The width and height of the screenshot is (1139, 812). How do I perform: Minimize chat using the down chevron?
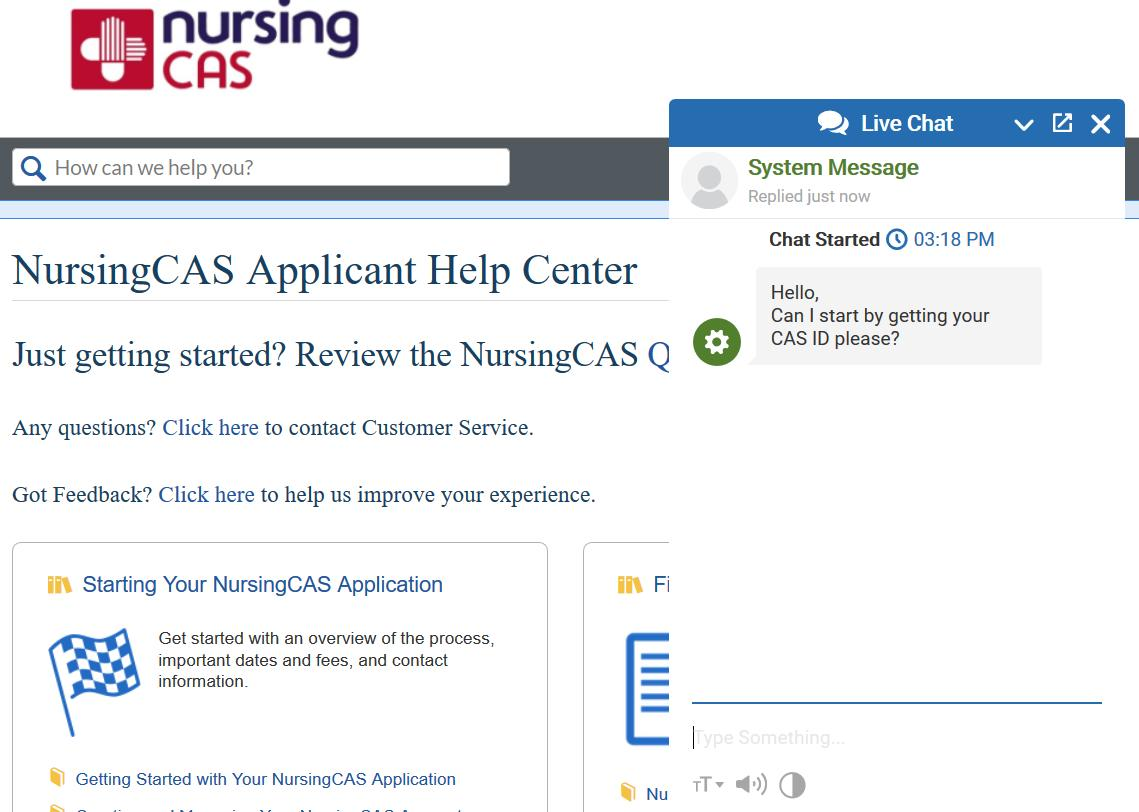pos(1023,124)
